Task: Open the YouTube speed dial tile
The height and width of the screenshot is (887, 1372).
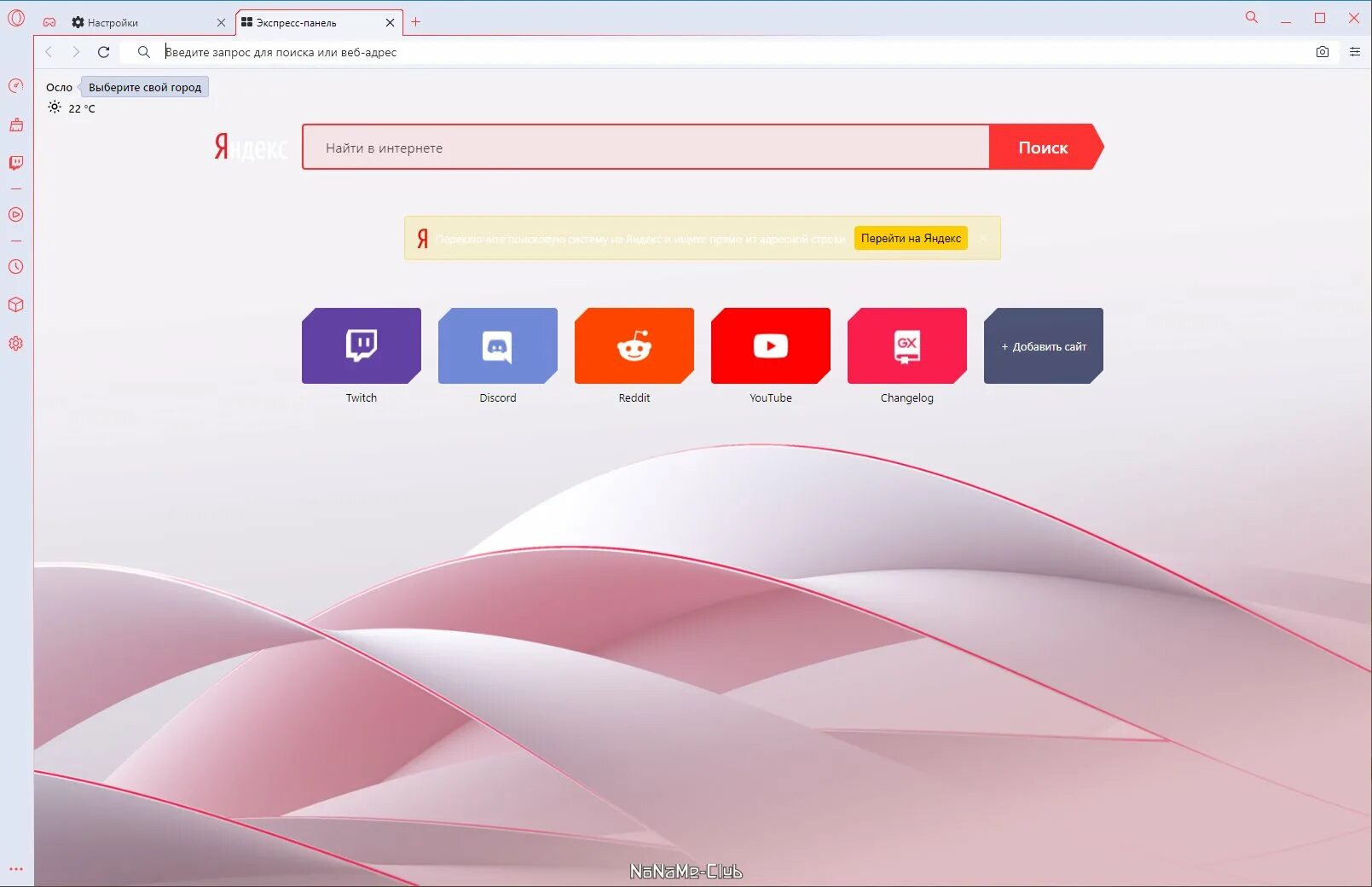Action: 771,345
